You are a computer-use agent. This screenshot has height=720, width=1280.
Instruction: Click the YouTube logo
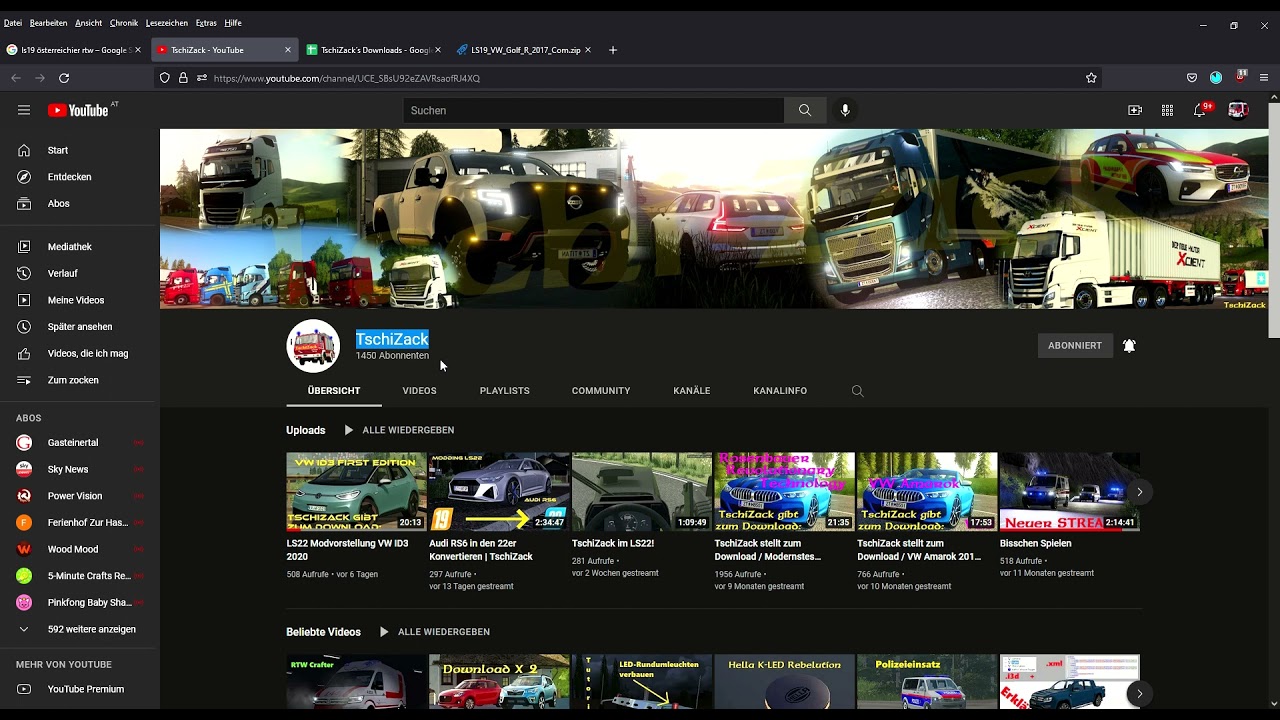pyautogui.click(x=78, y=110)
